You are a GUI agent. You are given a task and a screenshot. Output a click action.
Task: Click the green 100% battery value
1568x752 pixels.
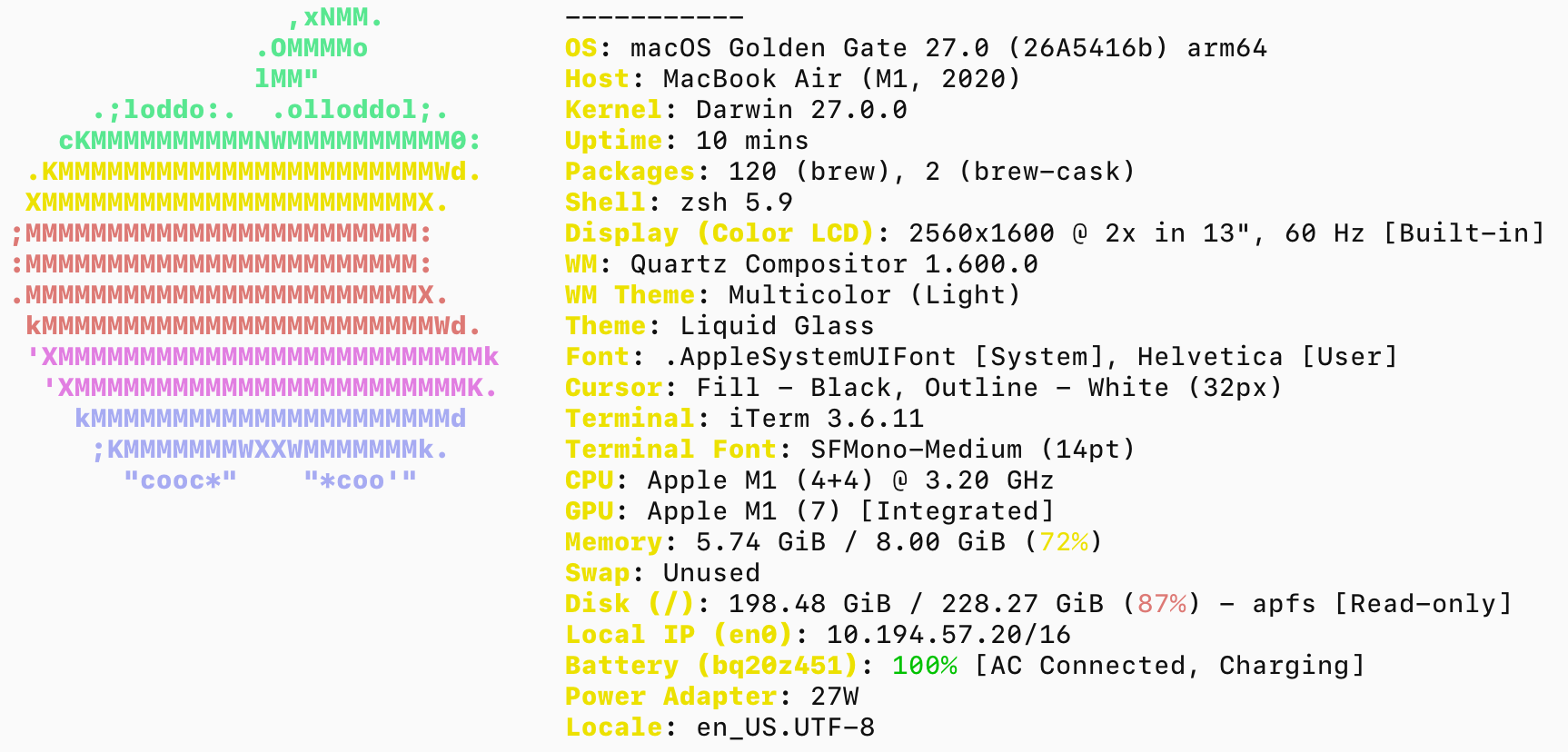pos(924,665)
